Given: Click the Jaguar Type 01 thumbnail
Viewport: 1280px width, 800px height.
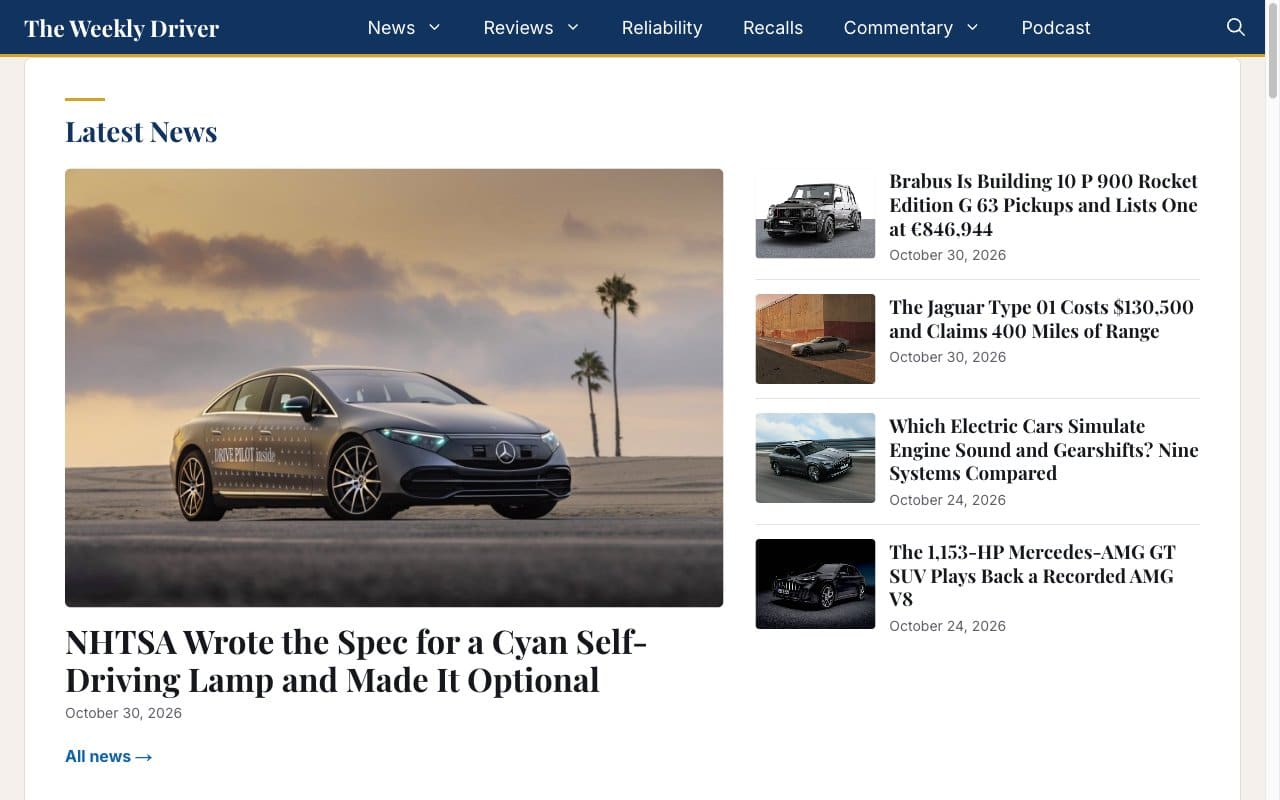Looking at the screenshot, I should tap(815, 339).
